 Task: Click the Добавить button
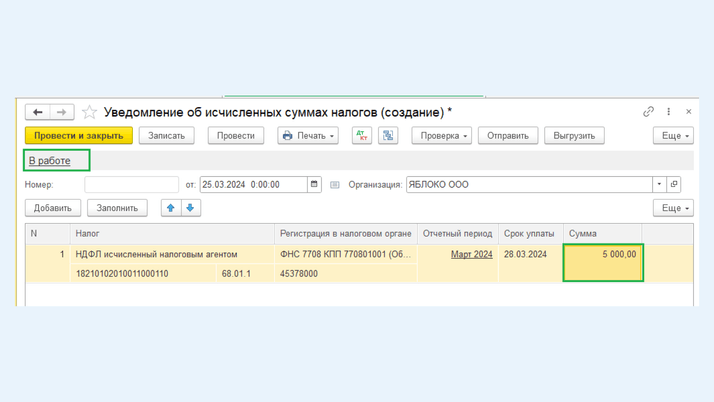point(53,208)
